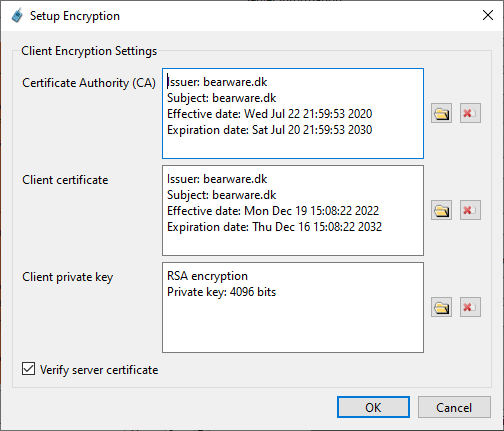Image resolution: width=504 pixels, height=431 pixels.
Task: Confirm settings with OK button
Action: click(x=373, y=407)
